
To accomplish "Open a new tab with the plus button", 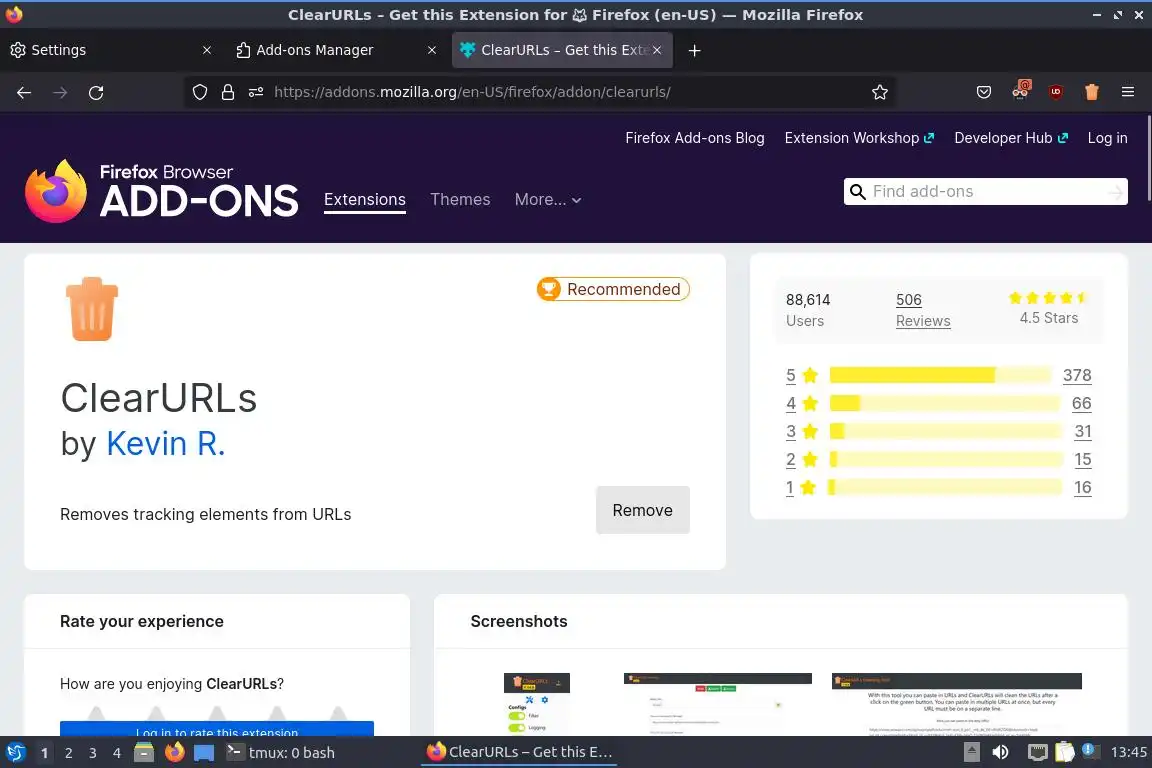I will click(x=694, y=50).
